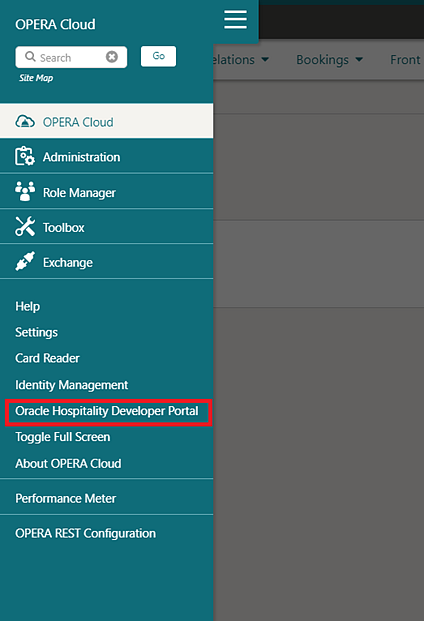Focus the Search input field

[x=71, y=57]
